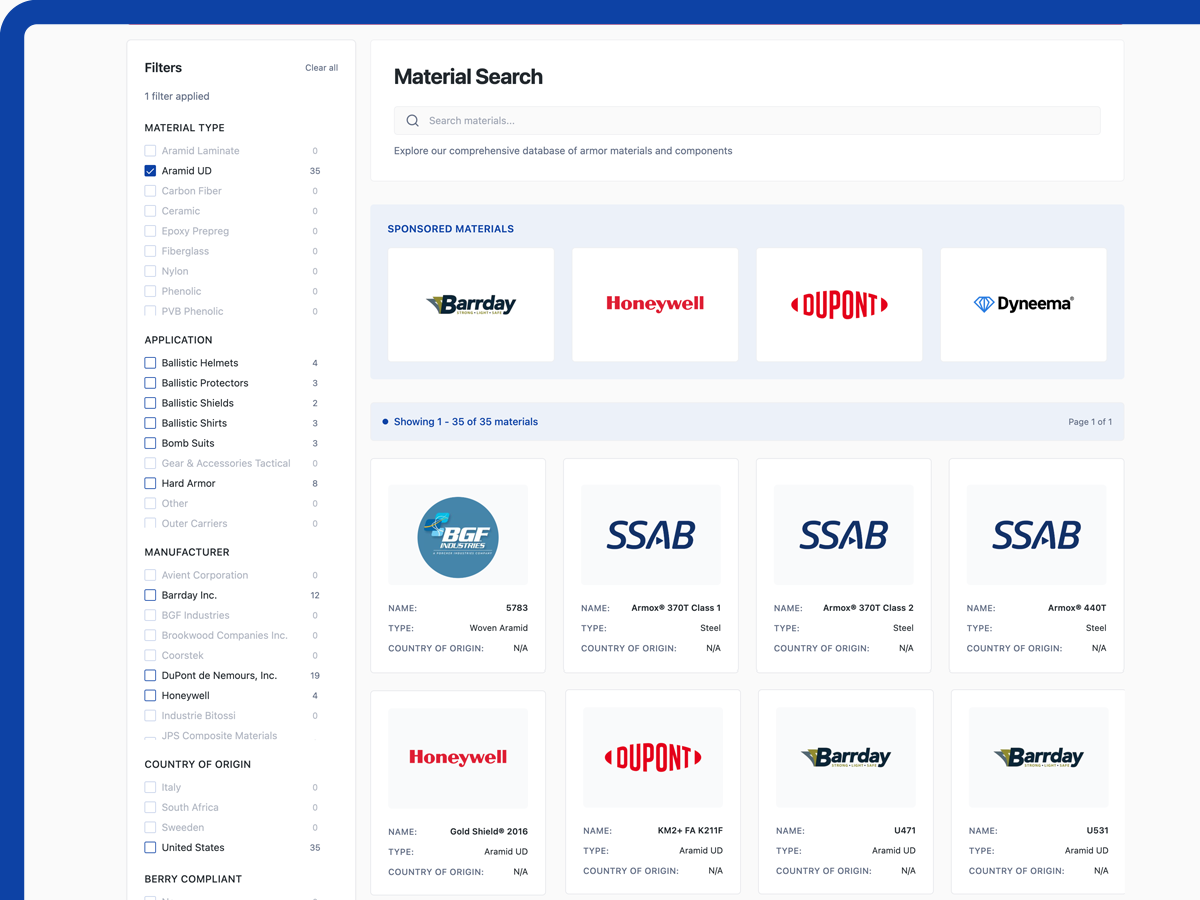The width and height of the screenshot is (1200, 900).
Task: Click the Woven Aramid type value
Action: tap(499, 628)
